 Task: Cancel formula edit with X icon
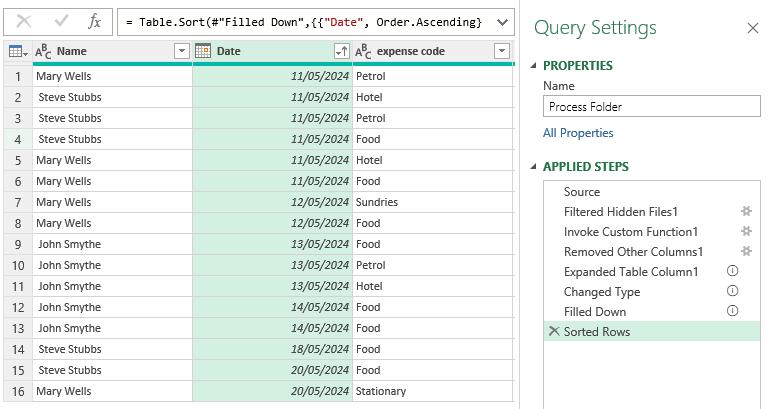[x=23, y=22]
